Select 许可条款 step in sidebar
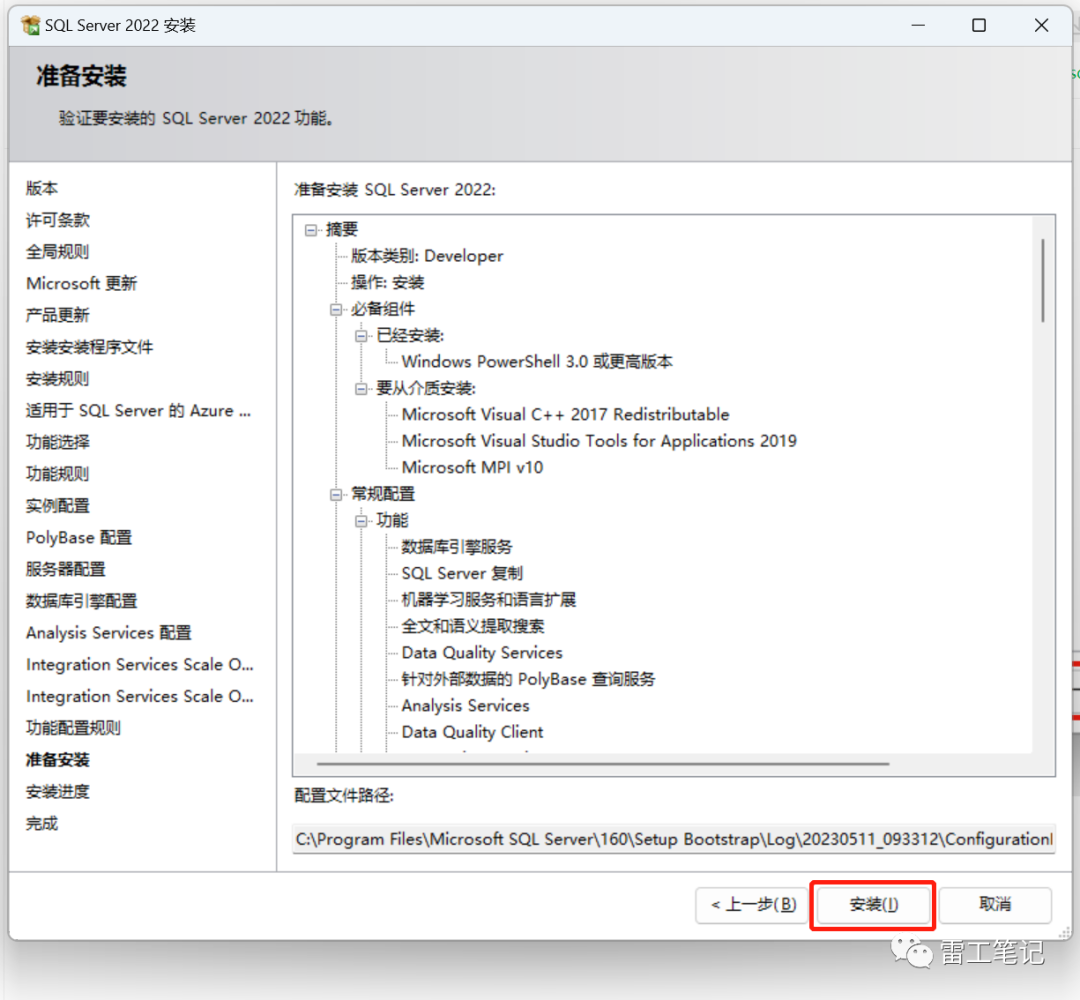This screenshot has width=1080, height=1000. click(58, 220)
